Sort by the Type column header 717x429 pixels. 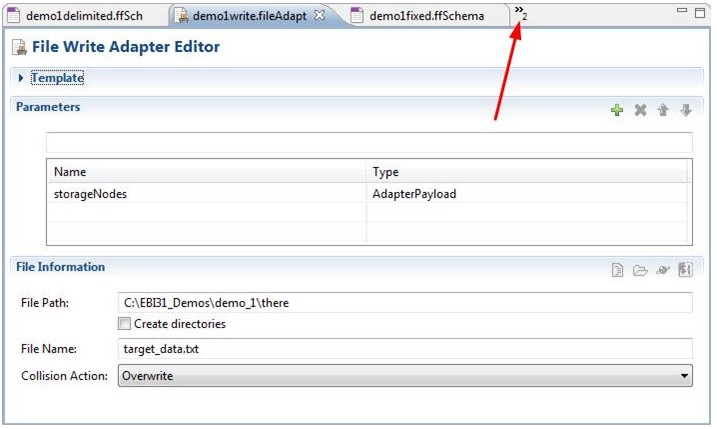[528, 172]
